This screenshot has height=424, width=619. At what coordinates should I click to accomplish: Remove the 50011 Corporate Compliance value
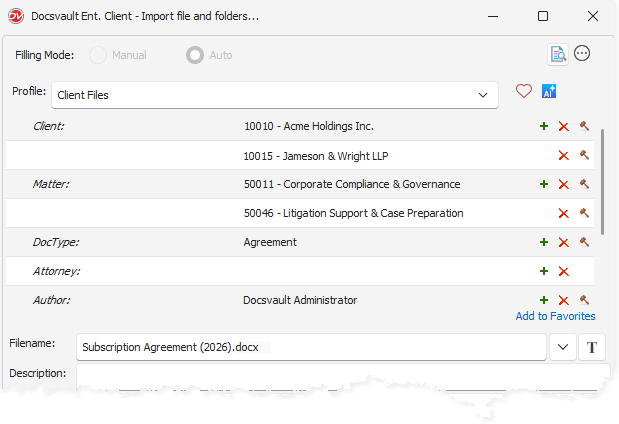(563, 185)
